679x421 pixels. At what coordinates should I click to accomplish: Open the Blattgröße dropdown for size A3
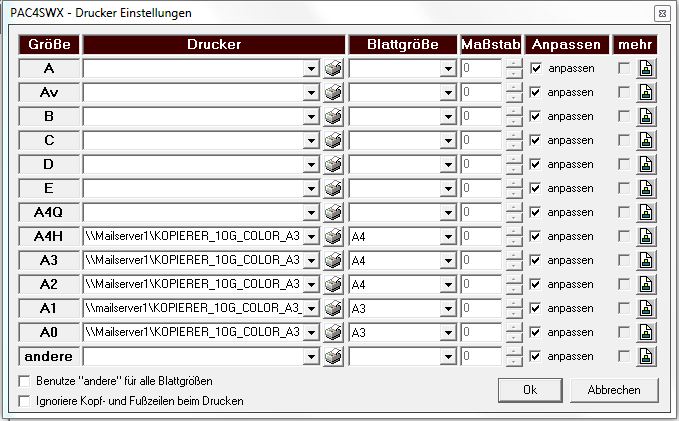click(448, 260)
